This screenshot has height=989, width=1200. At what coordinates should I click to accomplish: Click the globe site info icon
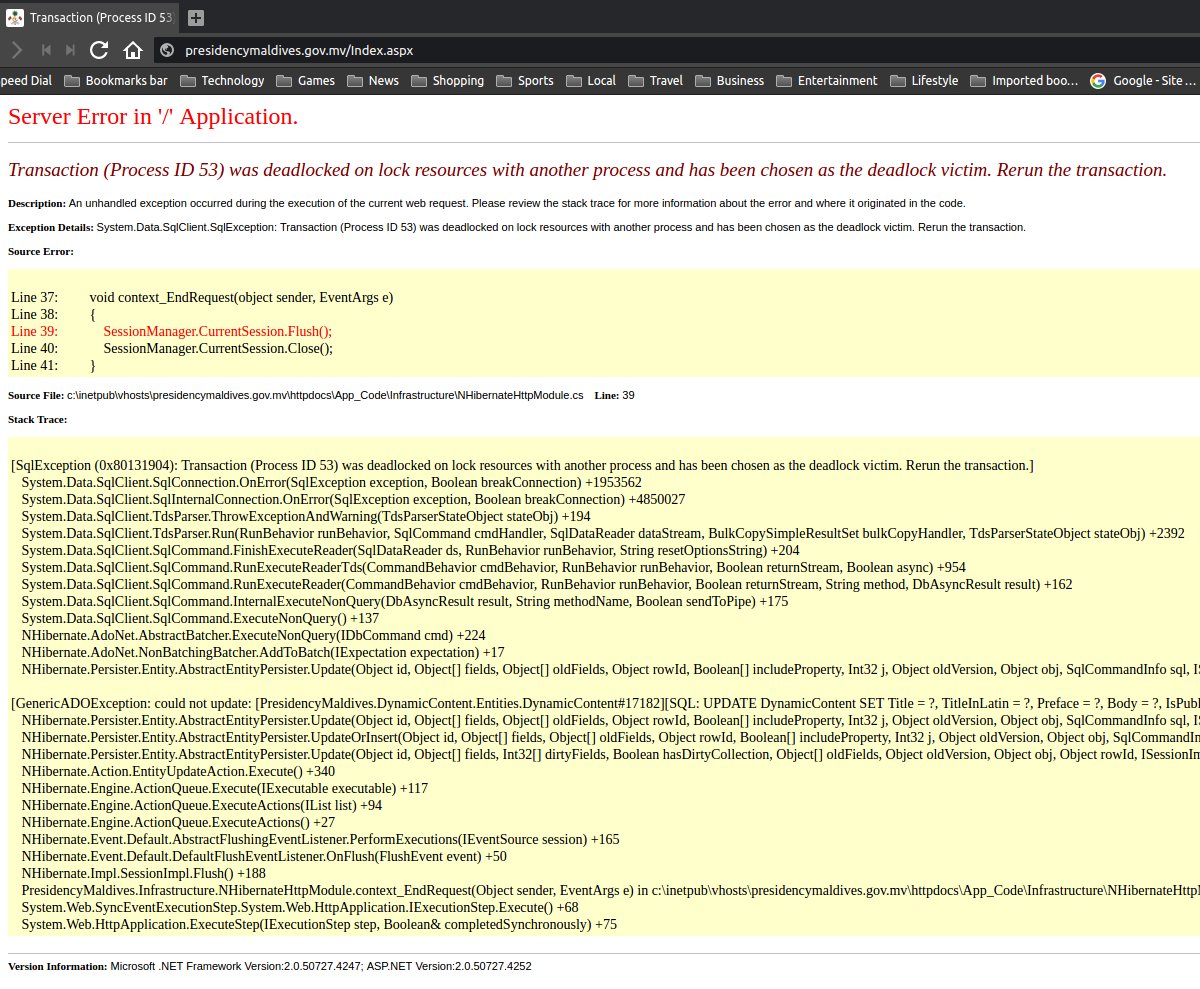[x=167, y=50]
